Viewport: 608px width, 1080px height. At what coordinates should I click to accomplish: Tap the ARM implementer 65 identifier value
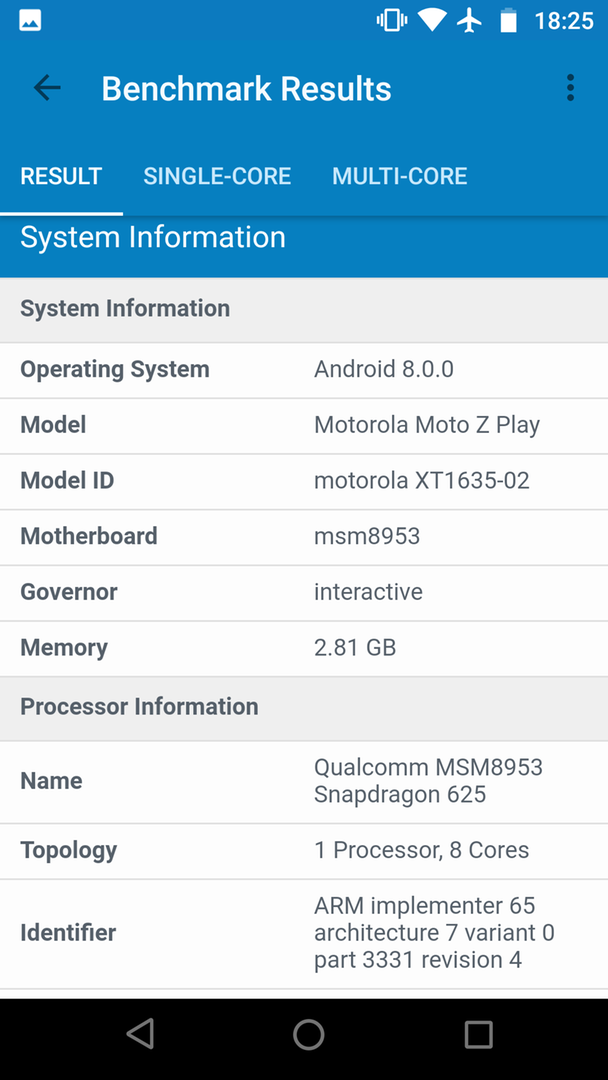[434, 933]
